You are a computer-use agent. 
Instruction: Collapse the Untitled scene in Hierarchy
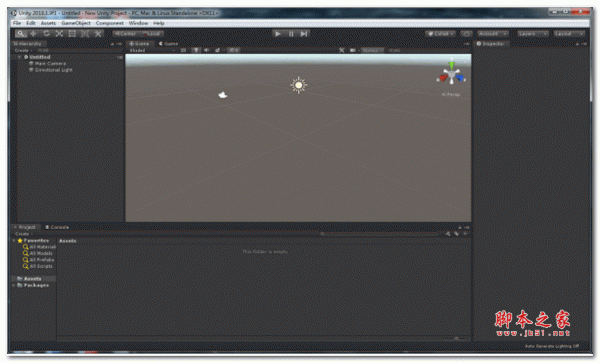[x=19, y=57]
